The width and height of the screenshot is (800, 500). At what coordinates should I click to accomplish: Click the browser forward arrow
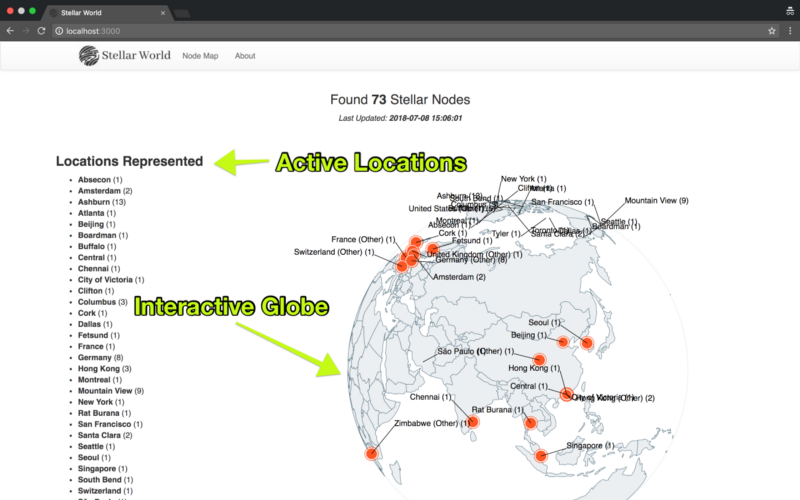point(26,31)
